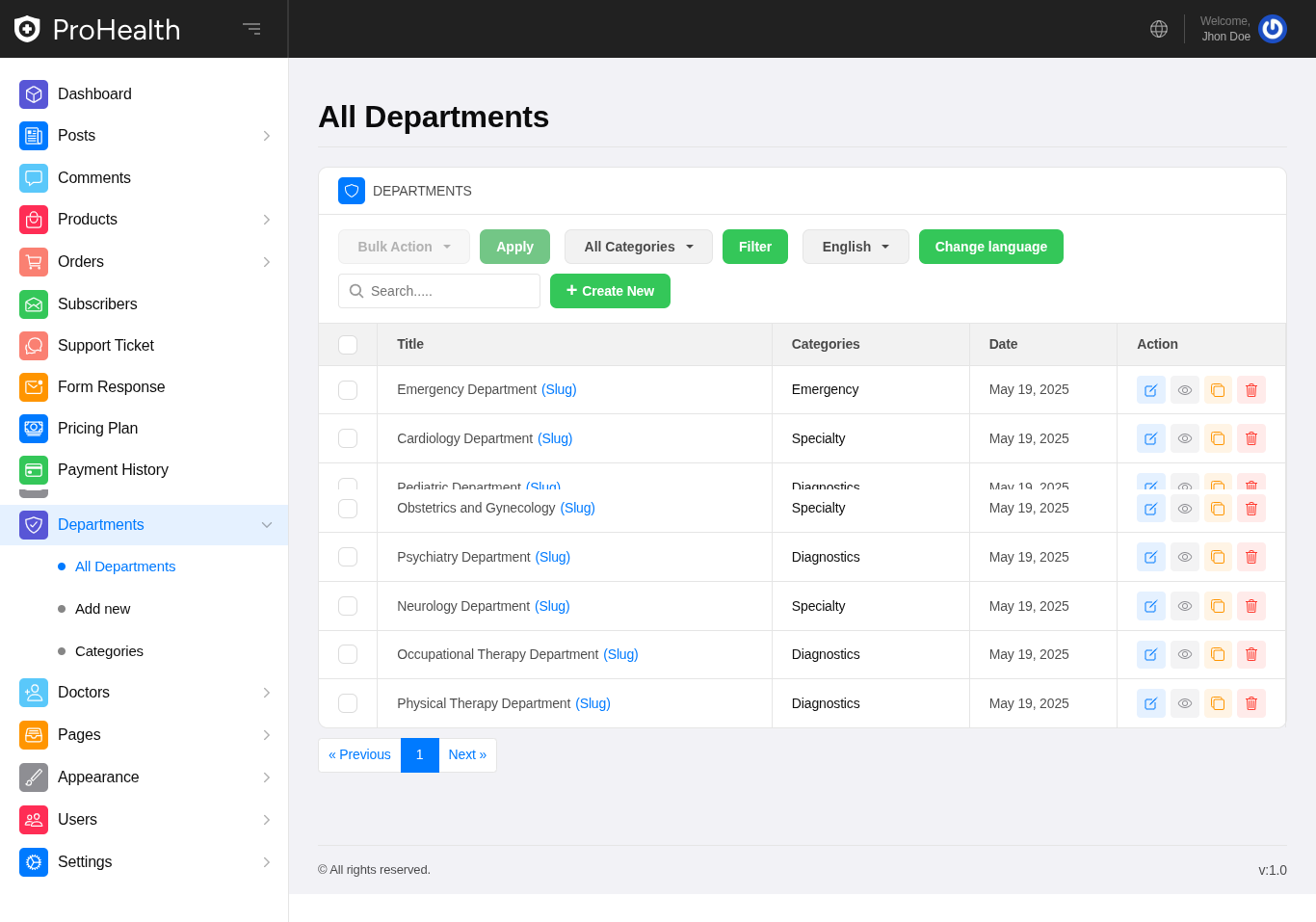Click the trash icon for Physical Therapy Department
This screenshot has height=922, width=1316.
click(1250, 703)
